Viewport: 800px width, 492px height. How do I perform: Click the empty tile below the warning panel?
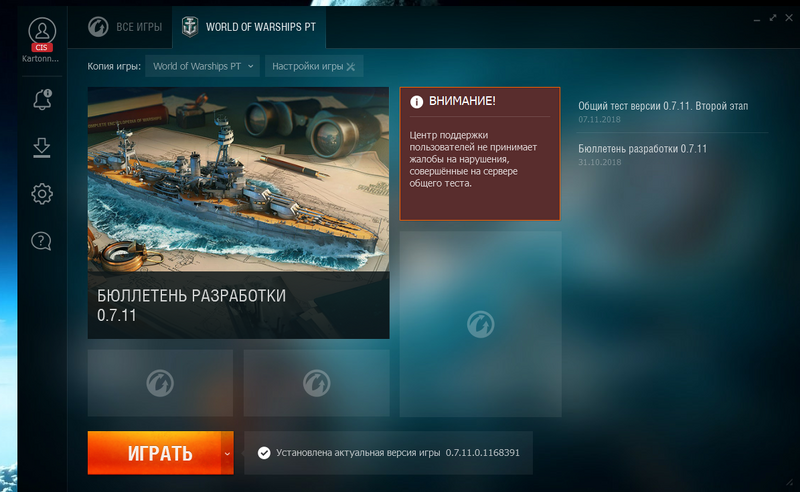480,324
